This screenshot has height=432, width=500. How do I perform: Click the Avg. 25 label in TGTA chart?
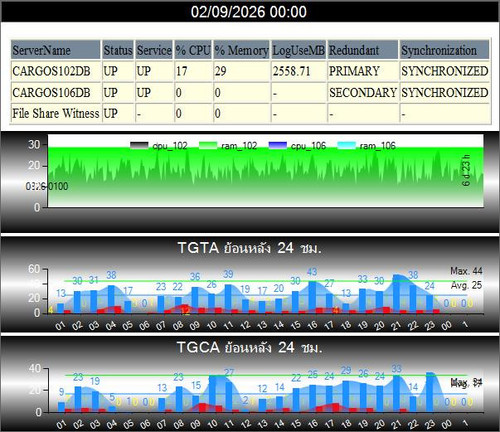tap(466, 285)
